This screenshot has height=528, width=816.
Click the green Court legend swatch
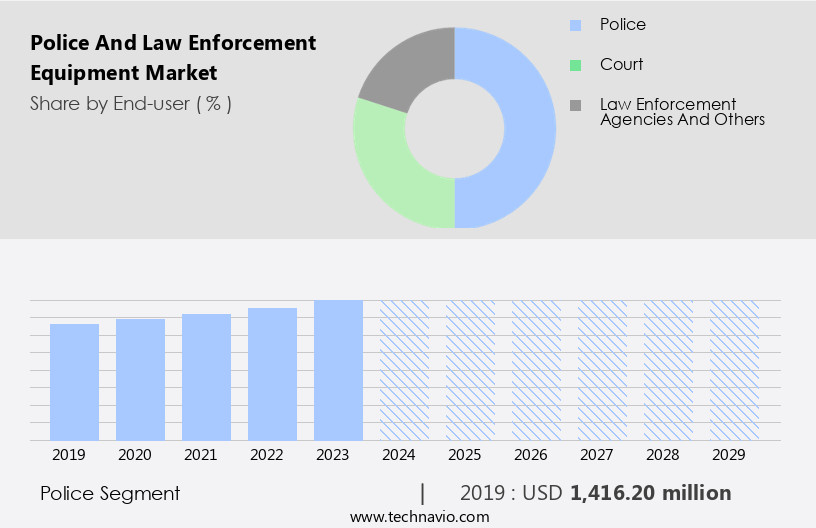[575, 65]
